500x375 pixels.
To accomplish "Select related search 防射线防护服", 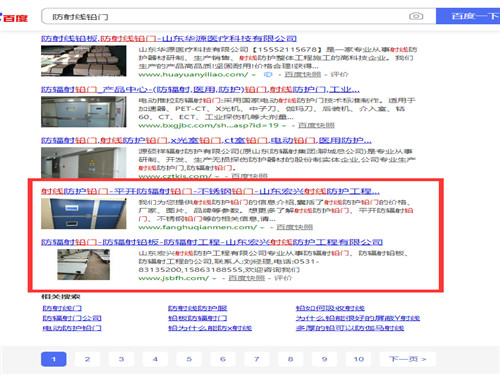I will 198,308.
